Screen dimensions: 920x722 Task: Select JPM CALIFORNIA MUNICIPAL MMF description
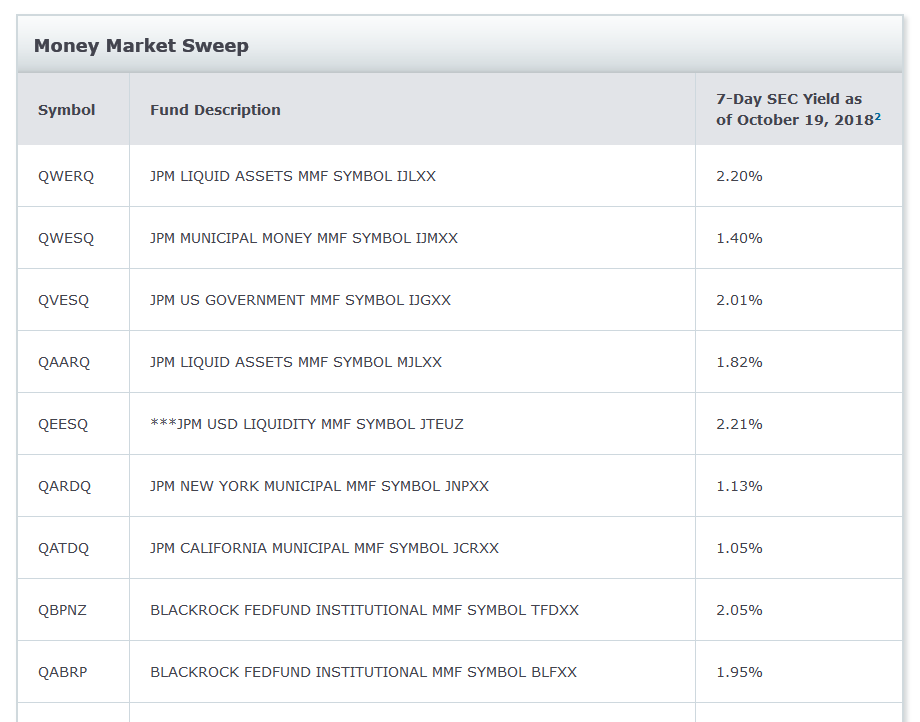[x=324, y=548]
